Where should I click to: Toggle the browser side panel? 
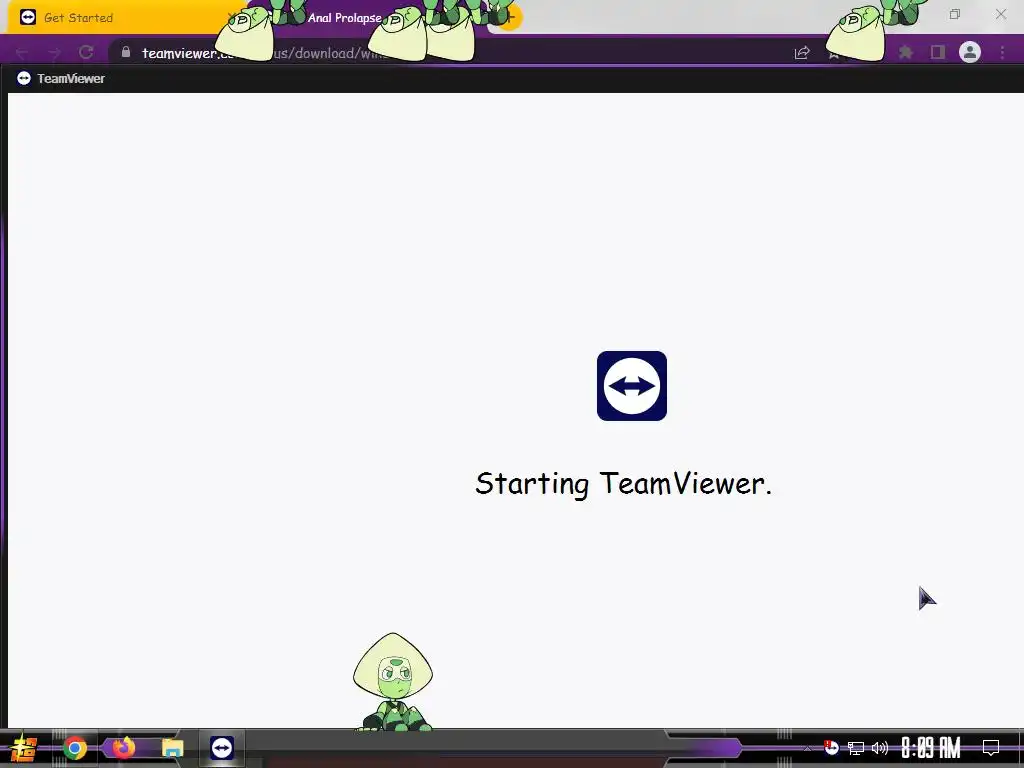[938, 52]
